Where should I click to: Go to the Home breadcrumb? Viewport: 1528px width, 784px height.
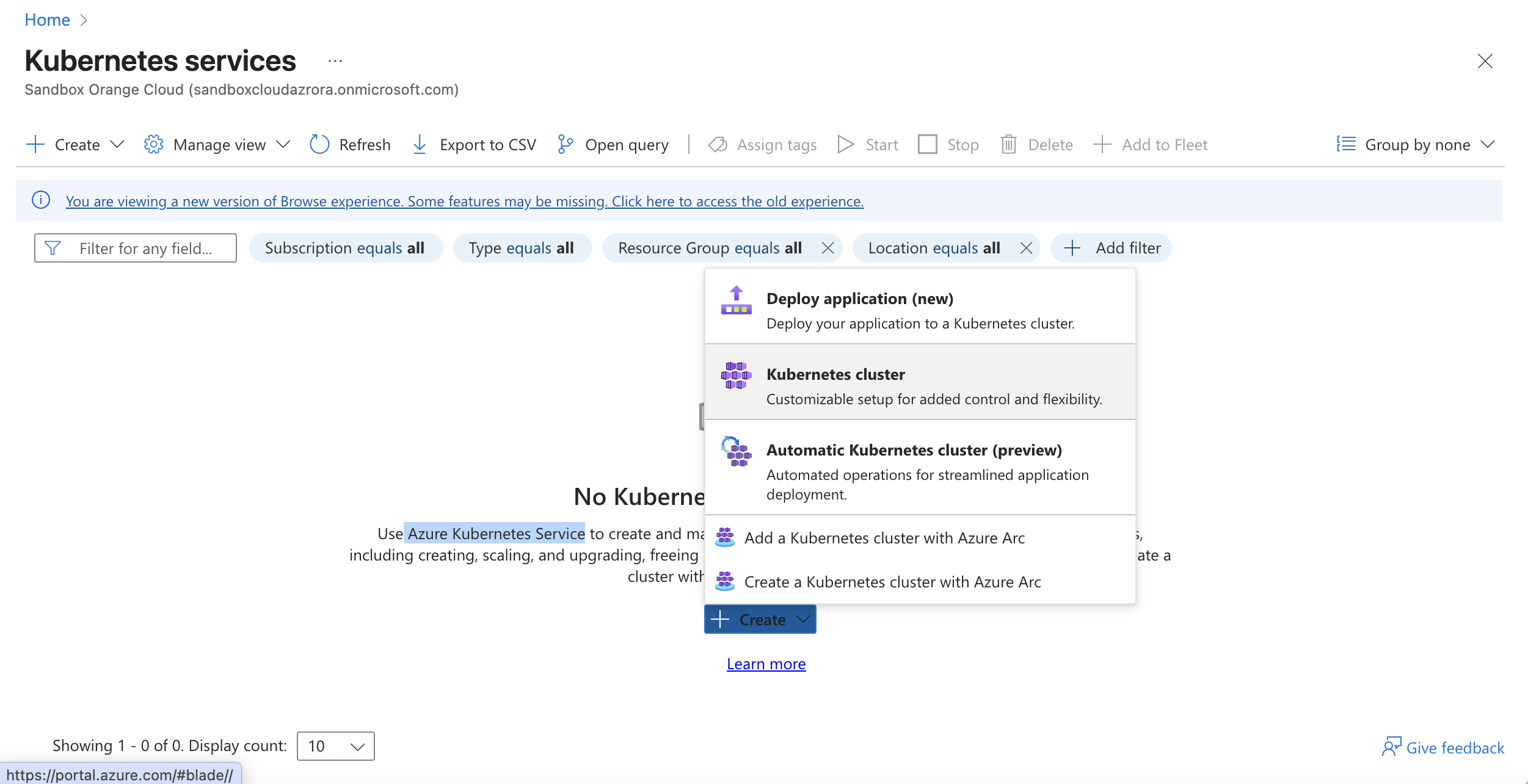click(x=47, y=20)
